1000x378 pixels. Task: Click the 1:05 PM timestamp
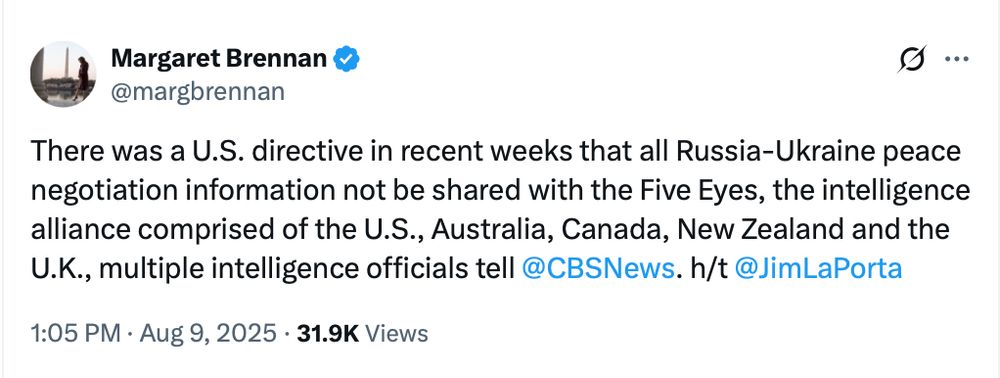(x=75, y=333)
